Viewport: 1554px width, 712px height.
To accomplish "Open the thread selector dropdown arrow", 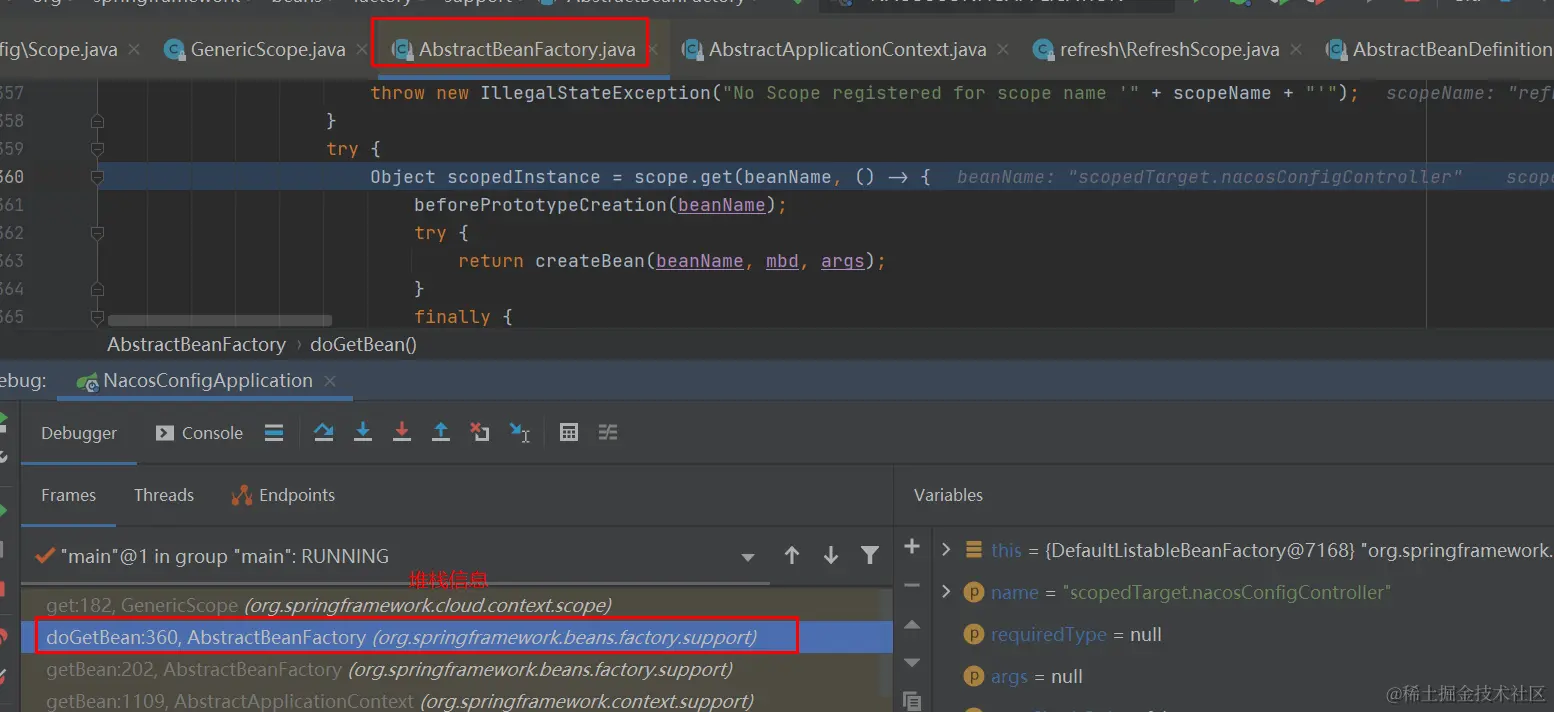I will pyautogui.click(x=748, y=557).
